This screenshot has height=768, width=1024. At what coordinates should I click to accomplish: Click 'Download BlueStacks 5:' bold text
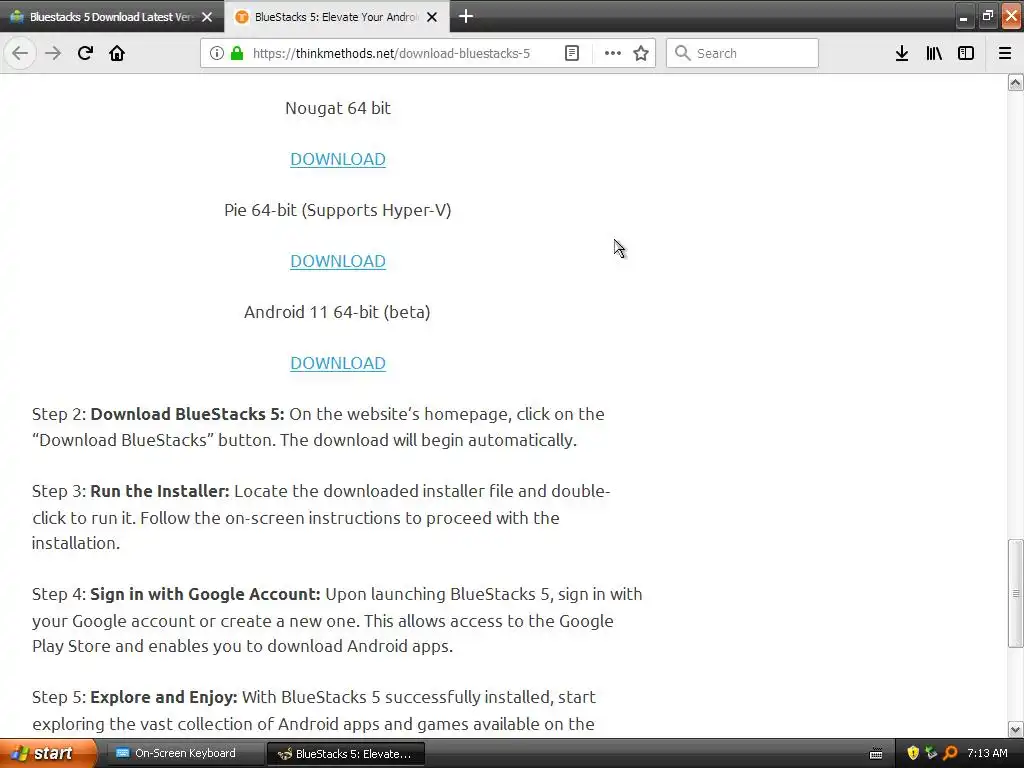click(x=187, y=414)
